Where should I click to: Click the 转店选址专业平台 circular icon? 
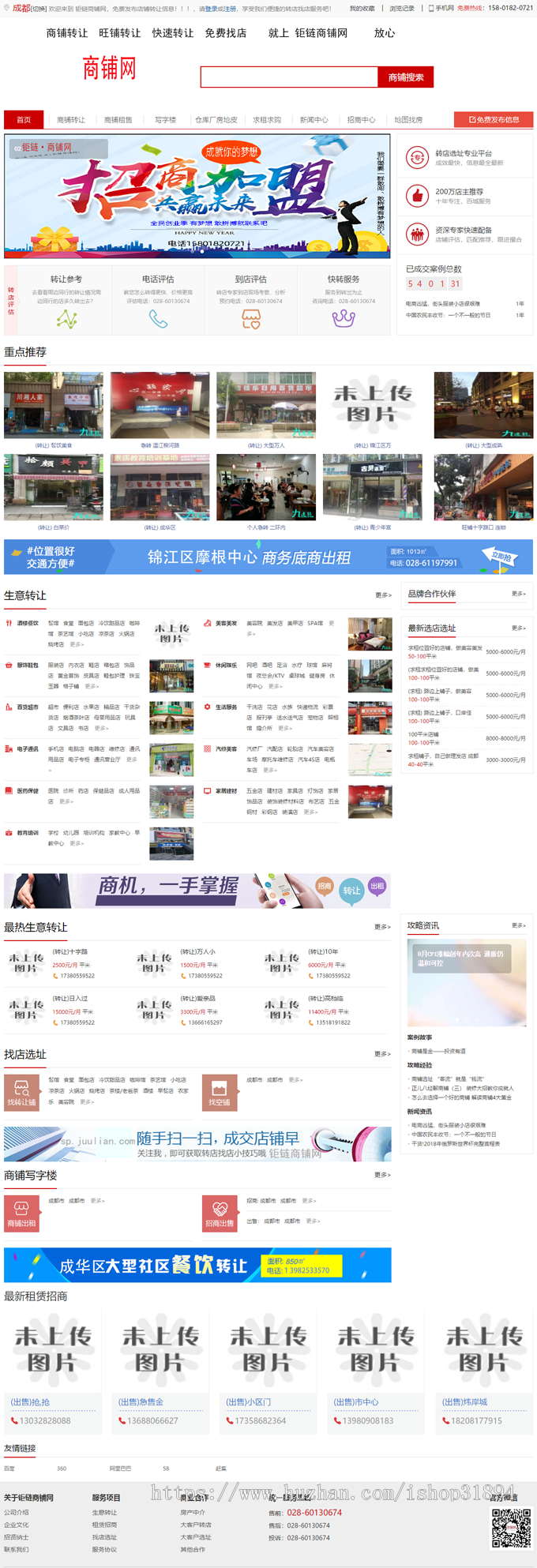416,157
